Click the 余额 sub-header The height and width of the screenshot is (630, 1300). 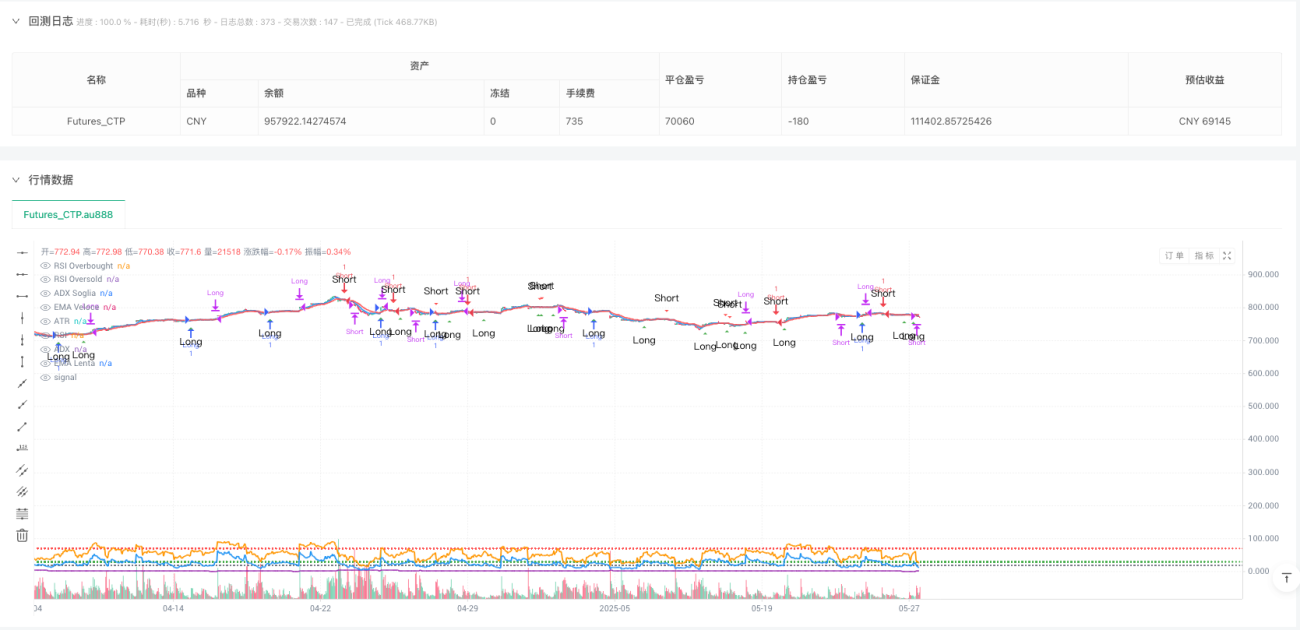click(x=370, y=93)
